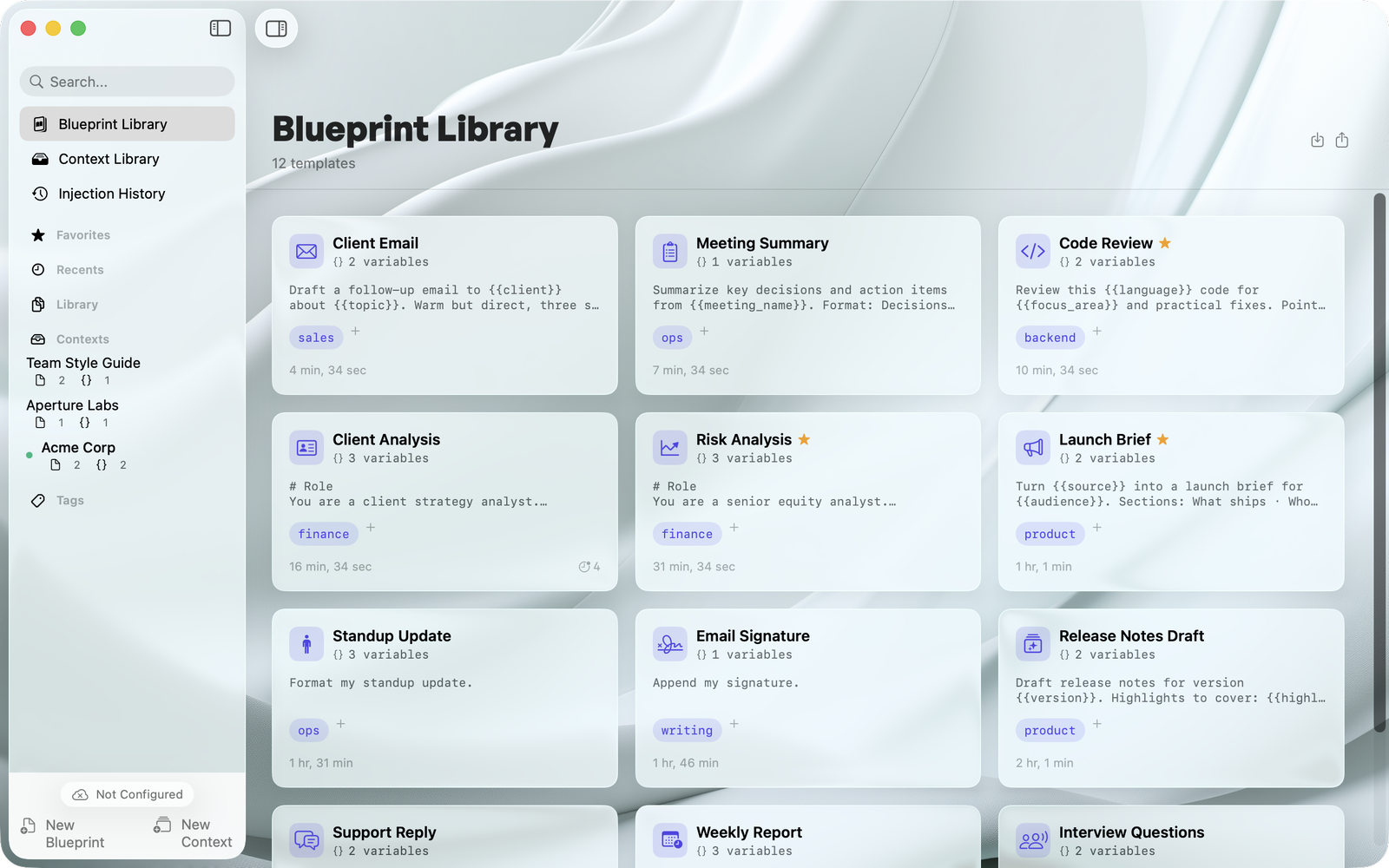This screenshot has height=868, width=1389.
Task: Add a tag to Client Email
Action: (356, 332)
